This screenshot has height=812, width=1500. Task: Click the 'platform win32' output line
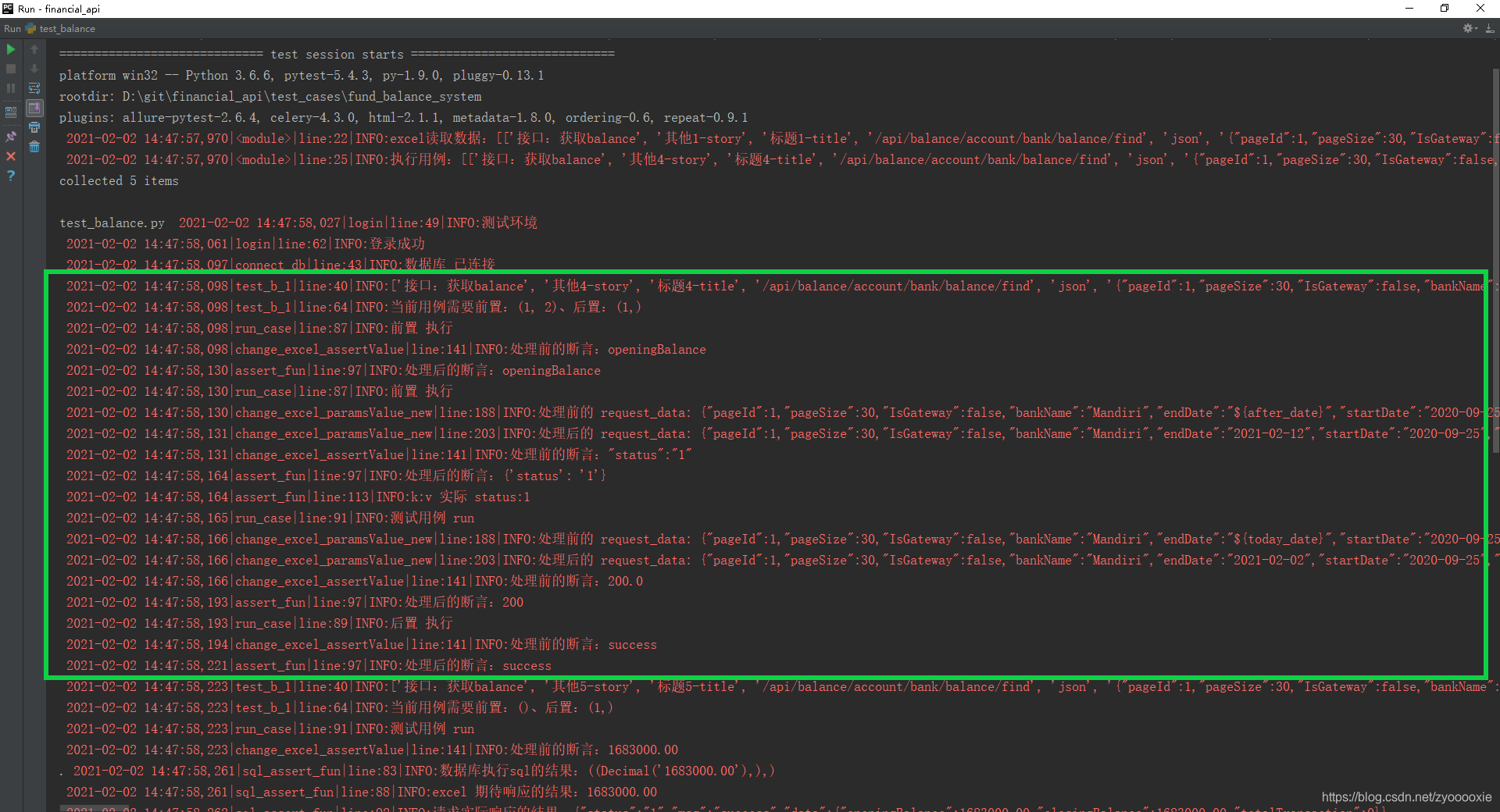point(302,76)
